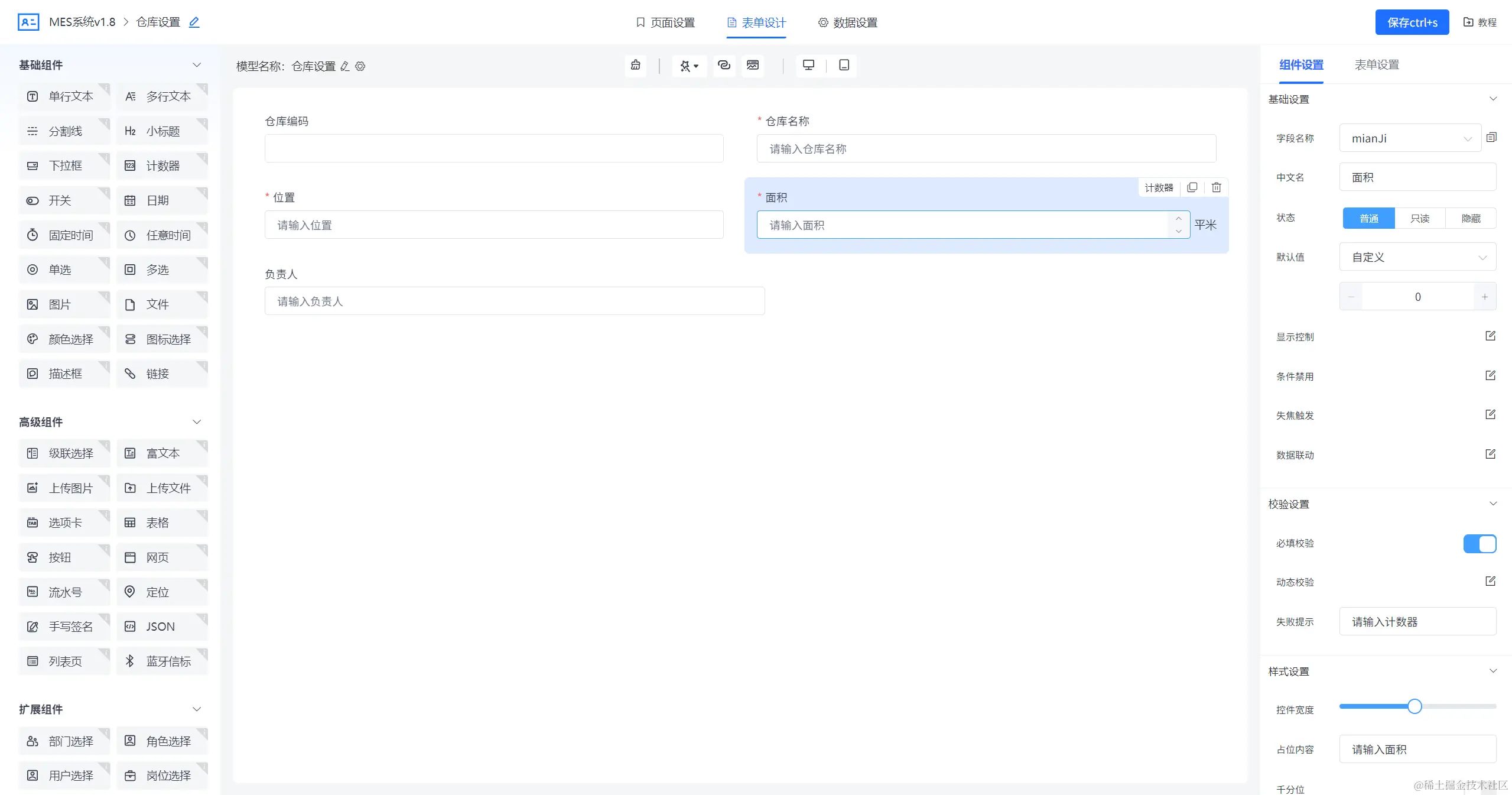This screenshot has height=795, width=1512.
Task: Click the duplicate icon on 面积 field
Action: (1192, 187)
